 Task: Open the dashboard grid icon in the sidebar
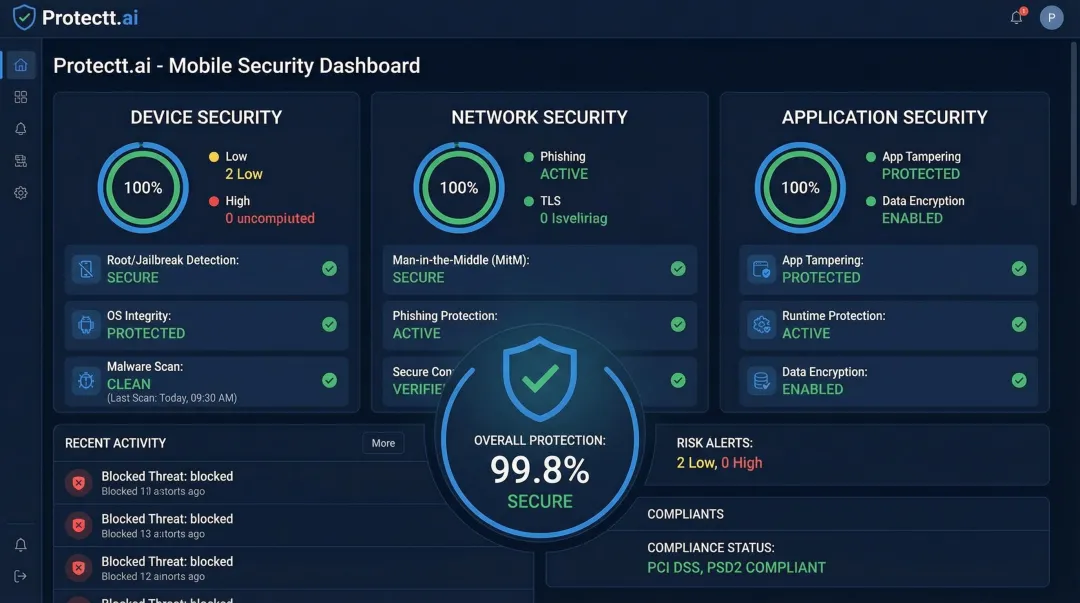20,96
